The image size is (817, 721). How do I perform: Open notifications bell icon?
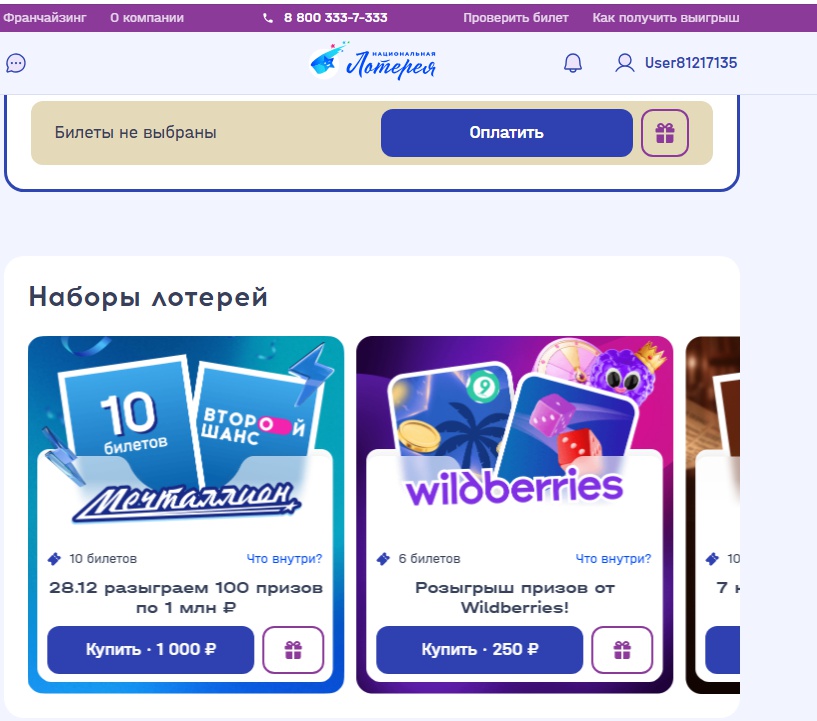click(x=573, y=63)
